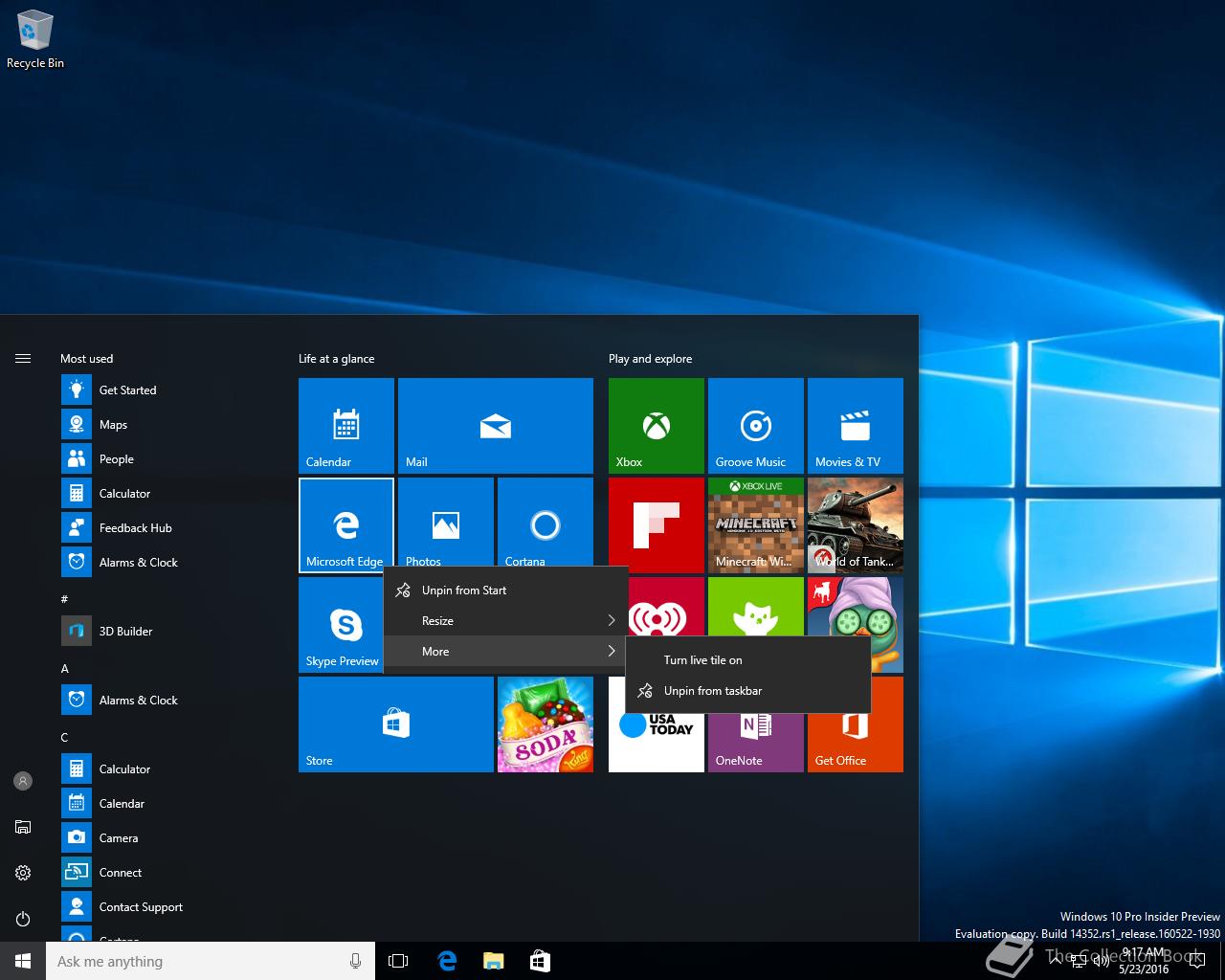Expand the Start menu hamburger button

click(23, 359)
